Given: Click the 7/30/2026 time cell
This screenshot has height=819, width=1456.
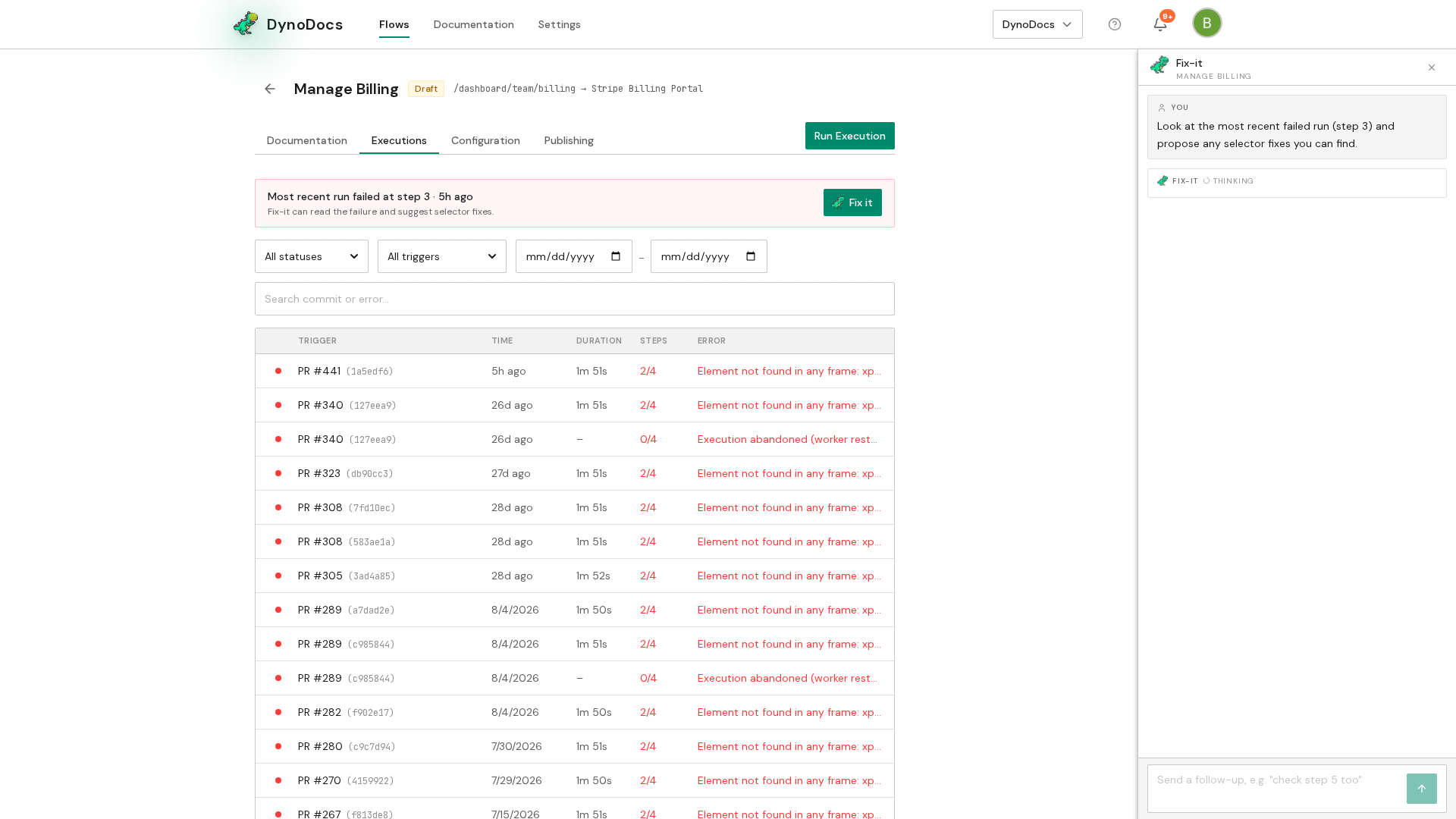Looking at the screenshot, I should pyautogui.click(x=516, y=746).
